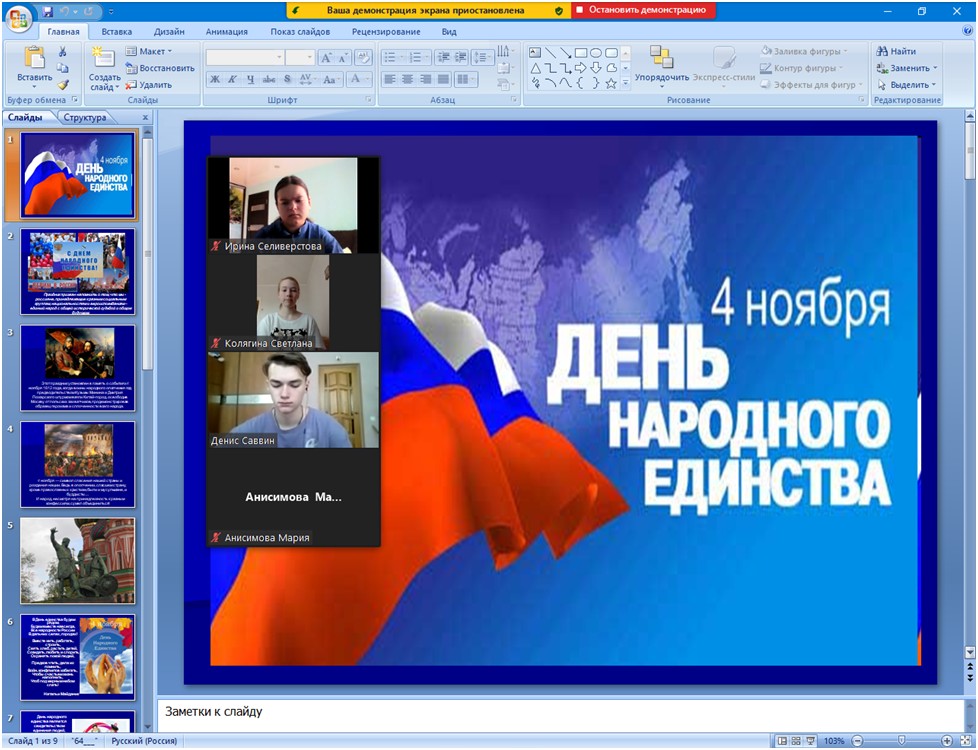Image resolution: width=978 pixels, height=750 pixels.
Task: Toggle Italic (К) formatting
Action: tap(232, 79)
